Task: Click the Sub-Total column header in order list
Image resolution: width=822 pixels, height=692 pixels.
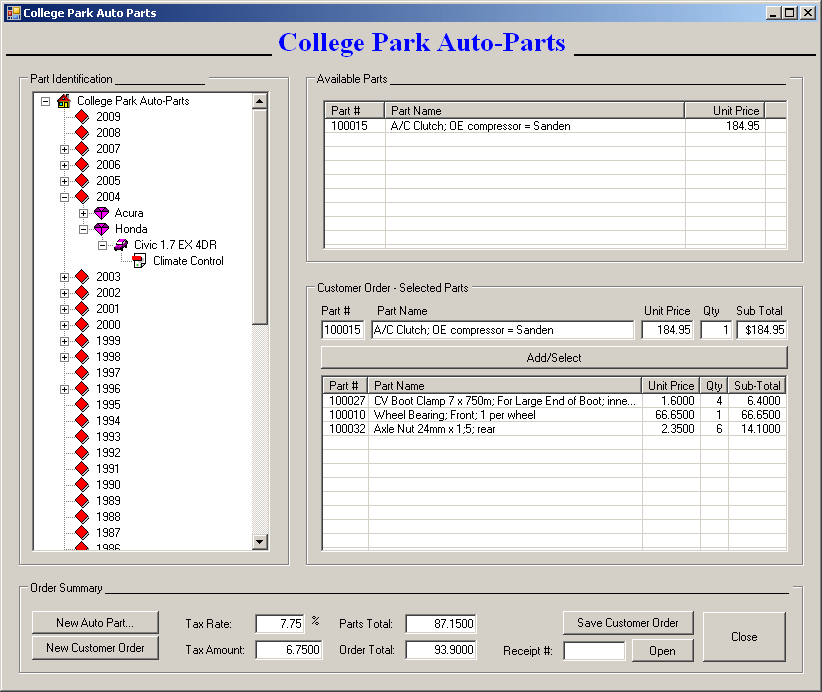Action: (x=757, y=386)
